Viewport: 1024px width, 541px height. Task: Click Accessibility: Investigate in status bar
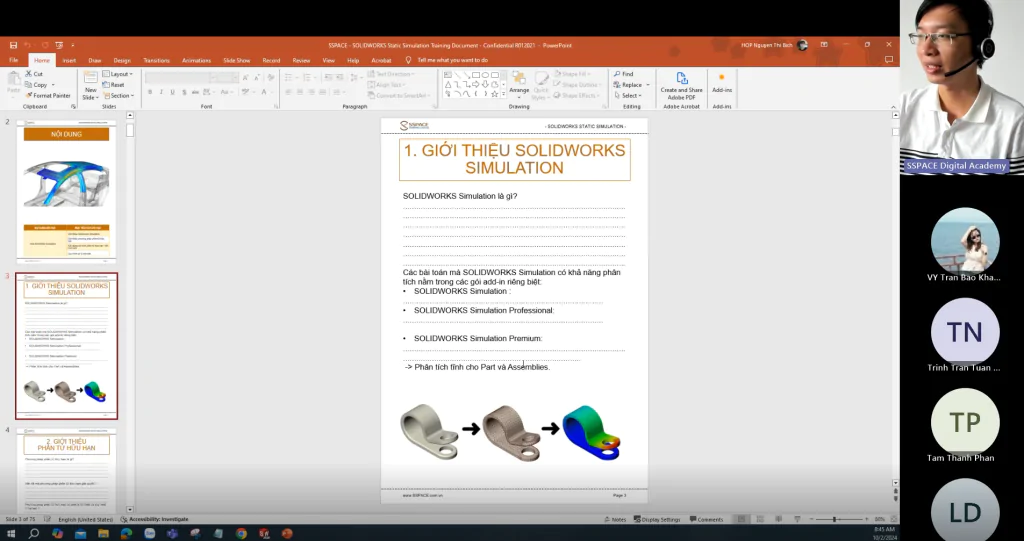point(155,519)
